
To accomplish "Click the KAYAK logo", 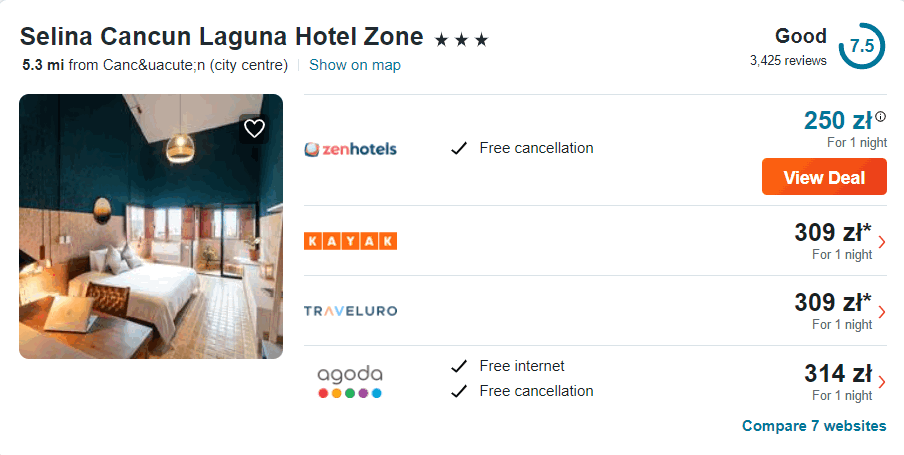I will coord(350,240).
